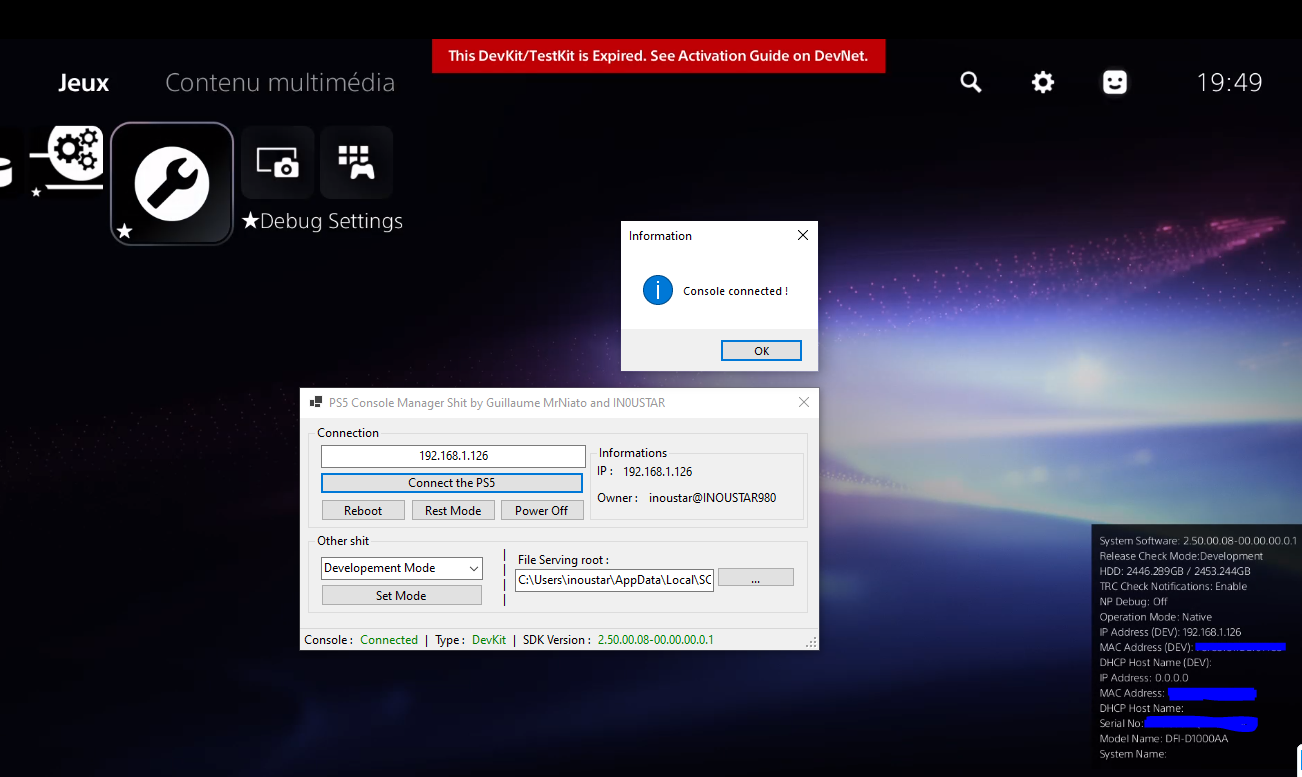Click OK in the Information dialog
Image resolution: width=1302 pixels, height=777 pixels.
[761, 351]
